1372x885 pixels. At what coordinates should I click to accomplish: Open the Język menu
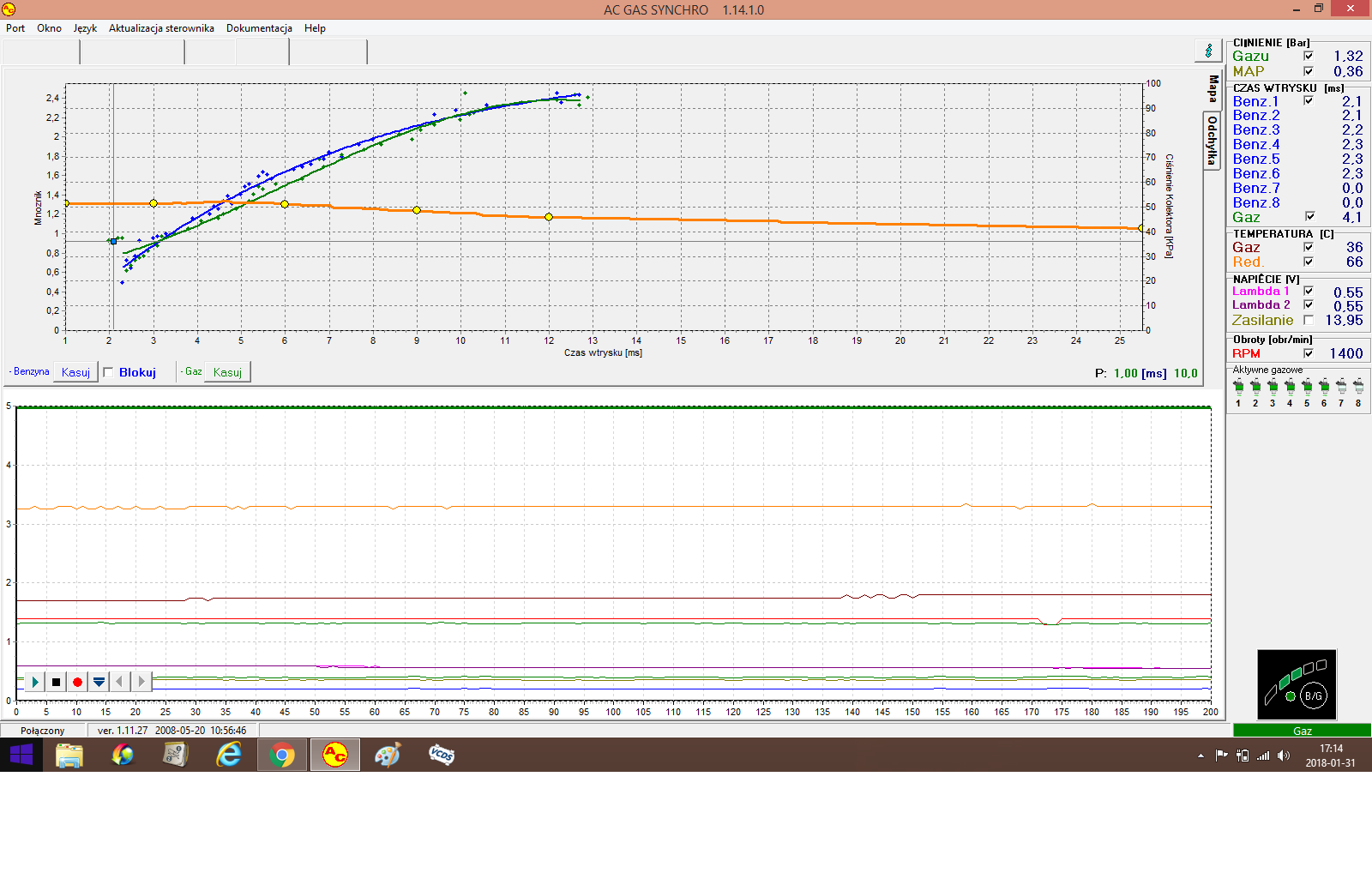click(x=85, y=28)
